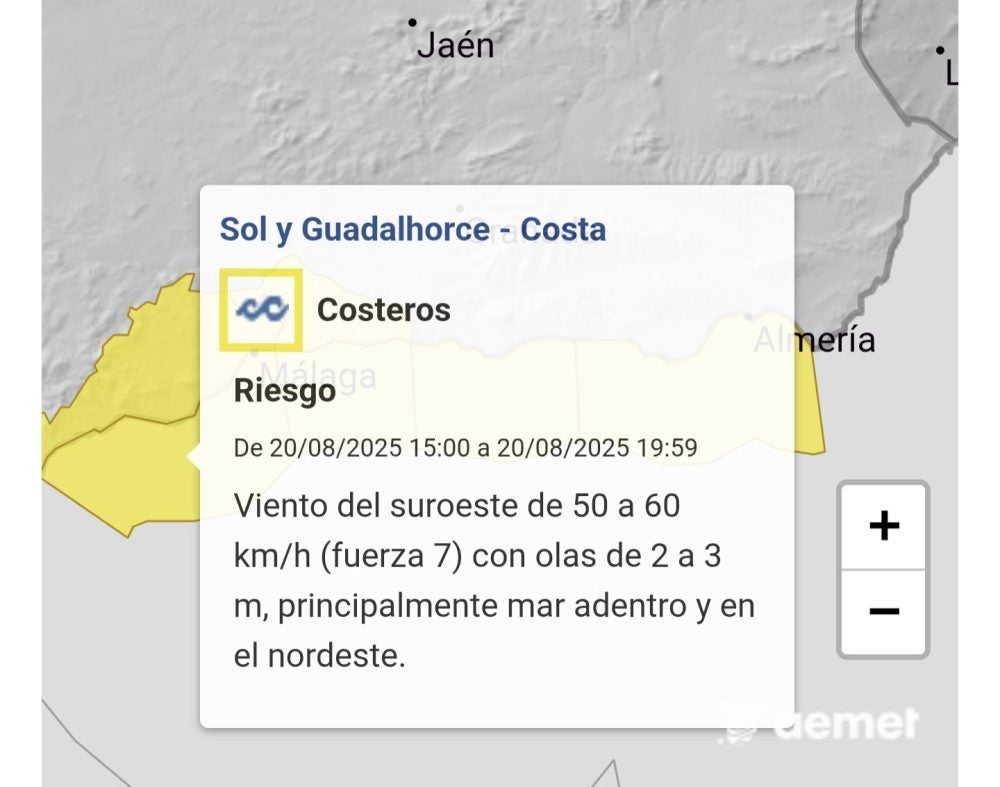Click the Riesgo heading in popup
This screenshot has width=1000, height=787.
coord(284,391)
